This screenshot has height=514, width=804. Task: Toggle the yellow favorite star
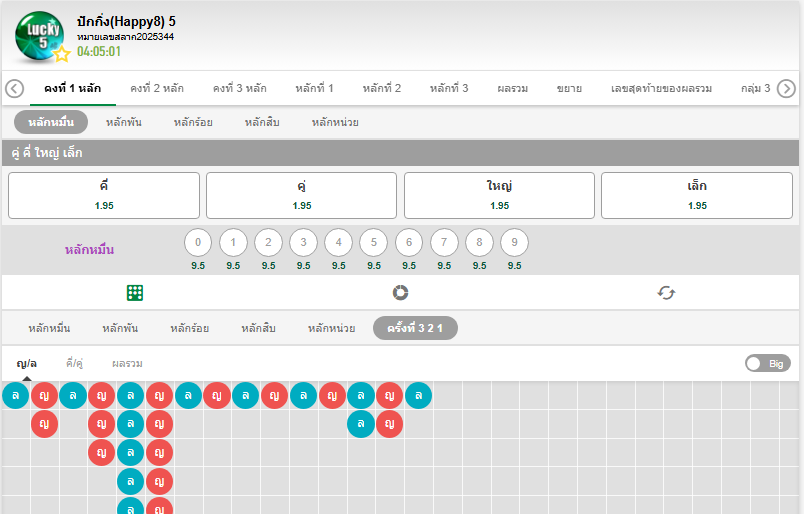coord(62,53)
